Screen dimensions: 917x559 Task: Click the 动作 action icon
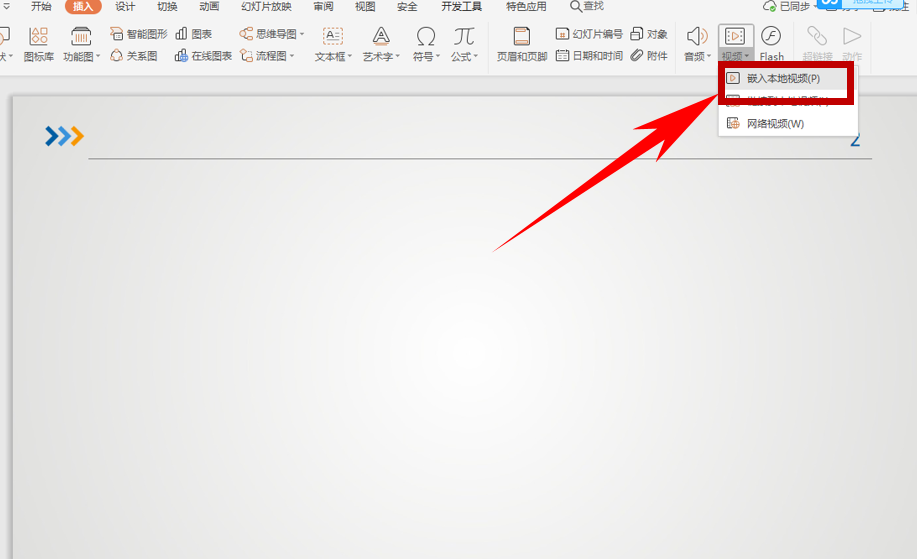pos(852,36)
